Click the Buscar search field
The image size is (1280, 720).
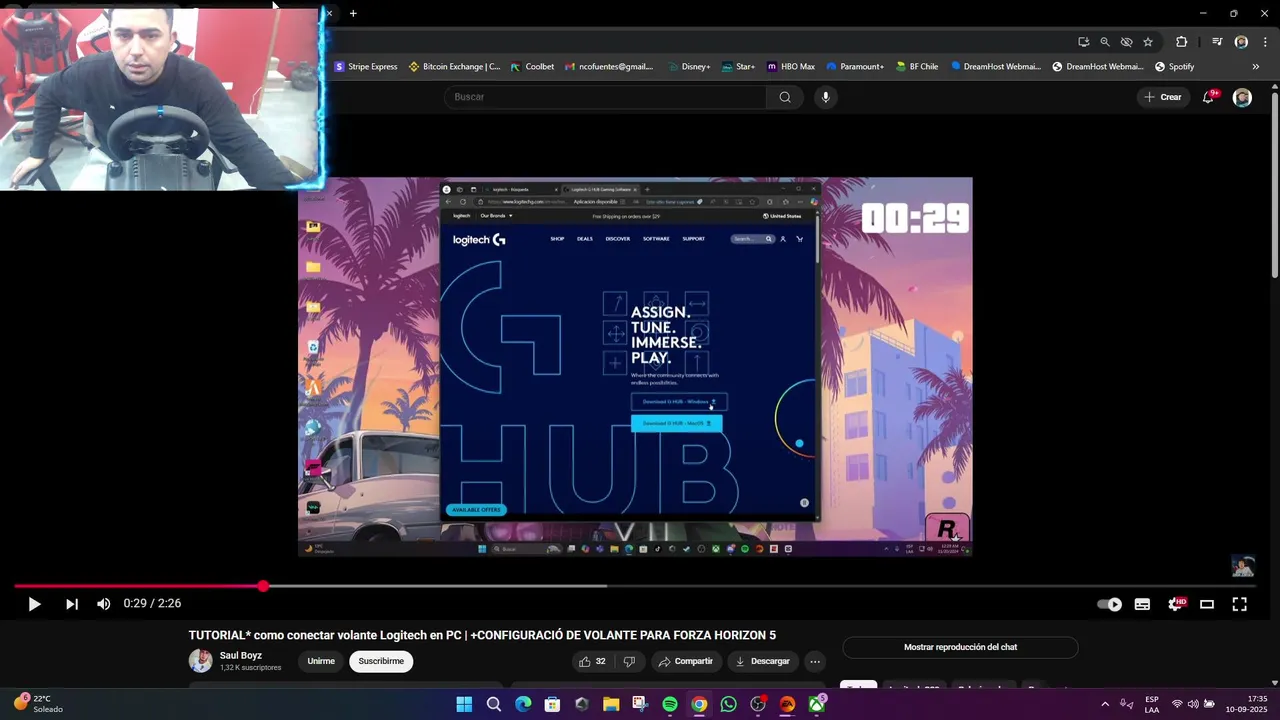tap(605, 97)
